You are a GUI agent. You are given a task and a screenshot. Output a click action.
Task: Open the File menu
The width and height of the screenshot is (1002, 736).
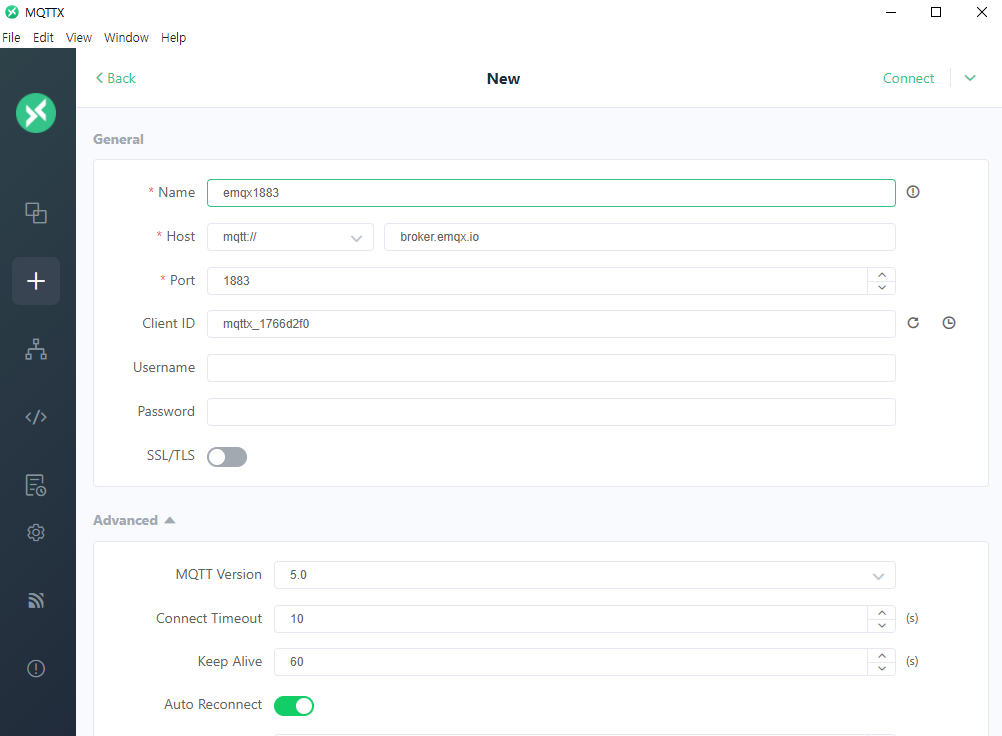(11, 38)
